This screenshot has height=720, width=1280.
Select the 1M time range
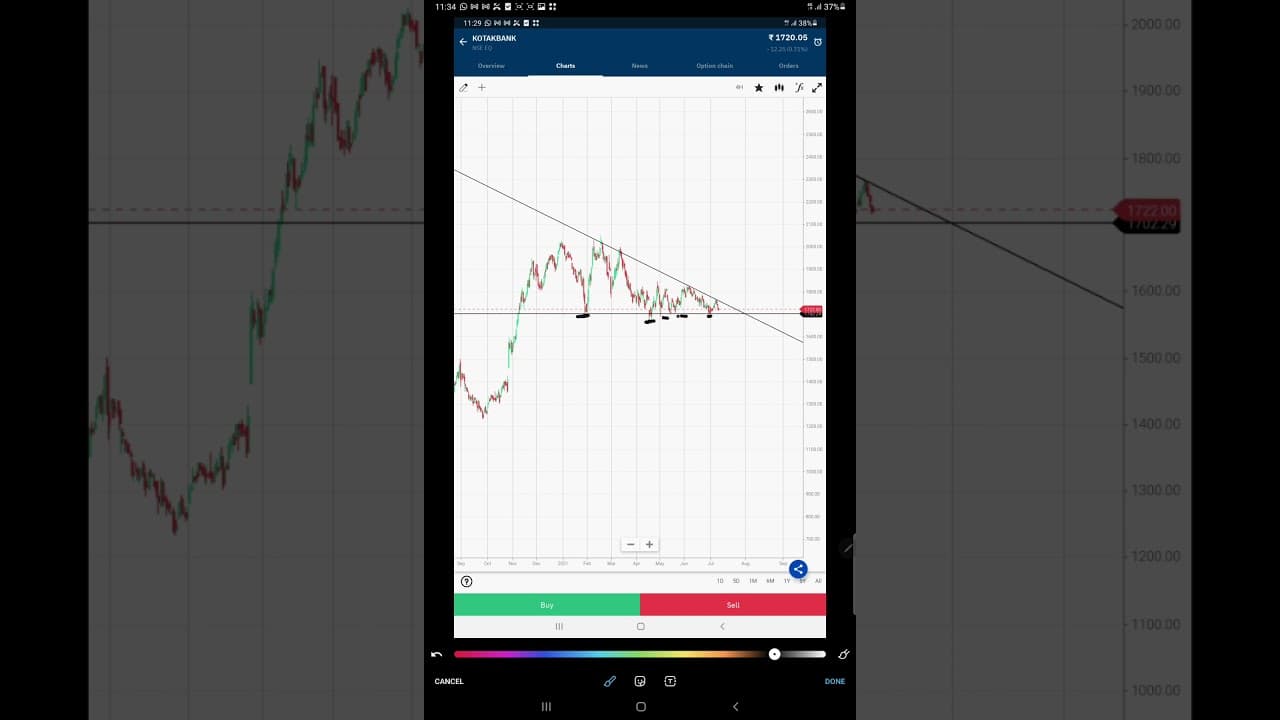(753, 581)
